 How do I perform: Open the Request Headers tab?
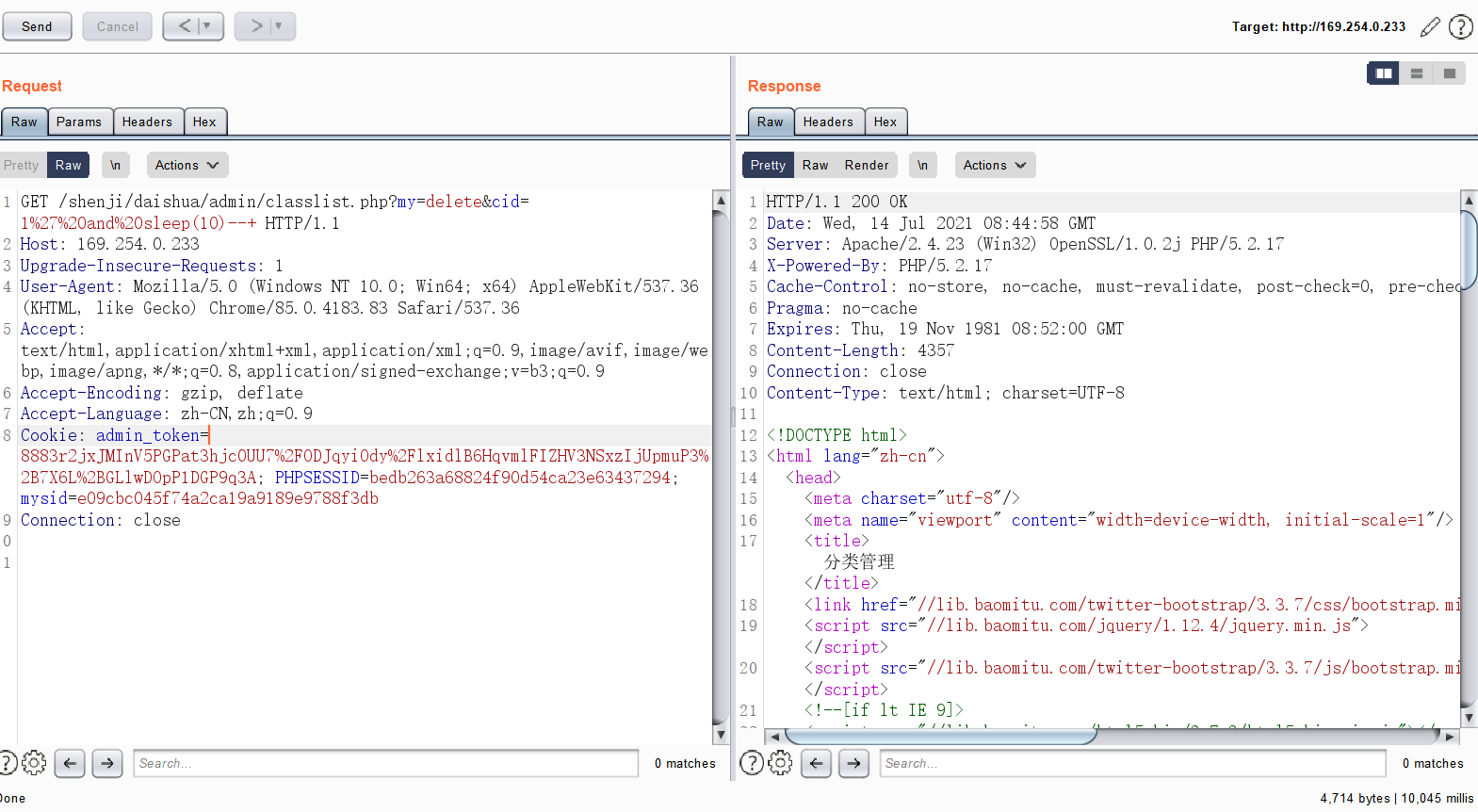pyautogui.click(x=147, y=122)
